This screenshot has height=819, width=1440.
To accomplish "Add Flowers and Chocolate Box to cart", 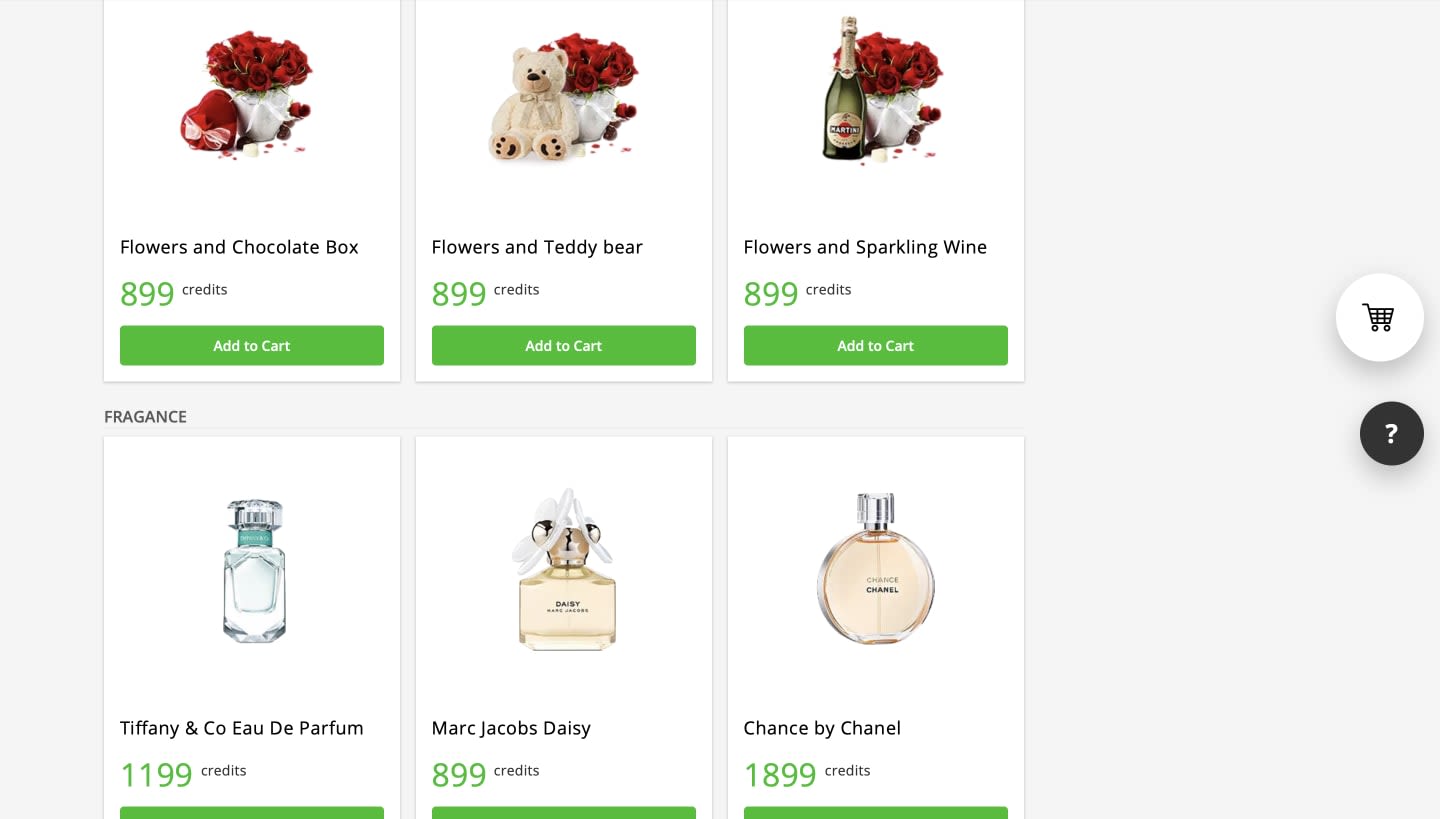I will click(x=252, y=345).
